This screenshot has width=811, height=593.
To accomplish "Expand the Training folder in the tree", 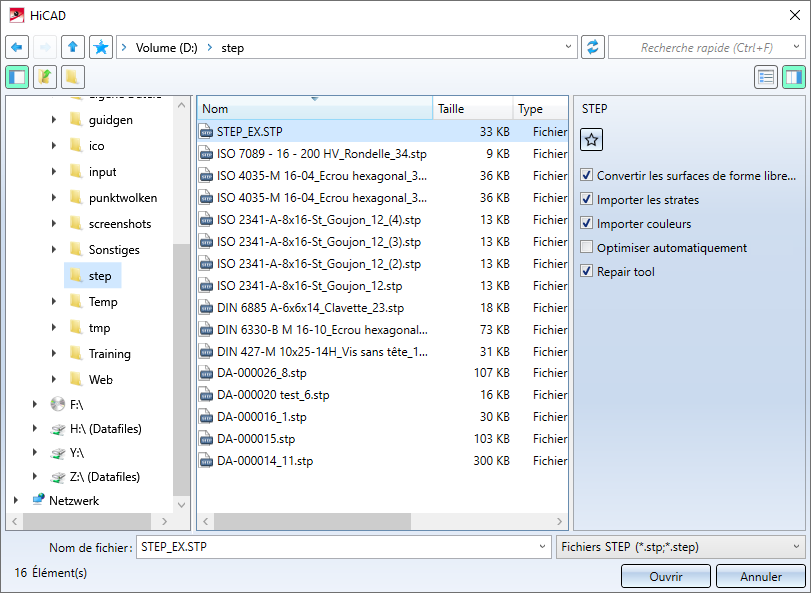I will click(54, 354).
